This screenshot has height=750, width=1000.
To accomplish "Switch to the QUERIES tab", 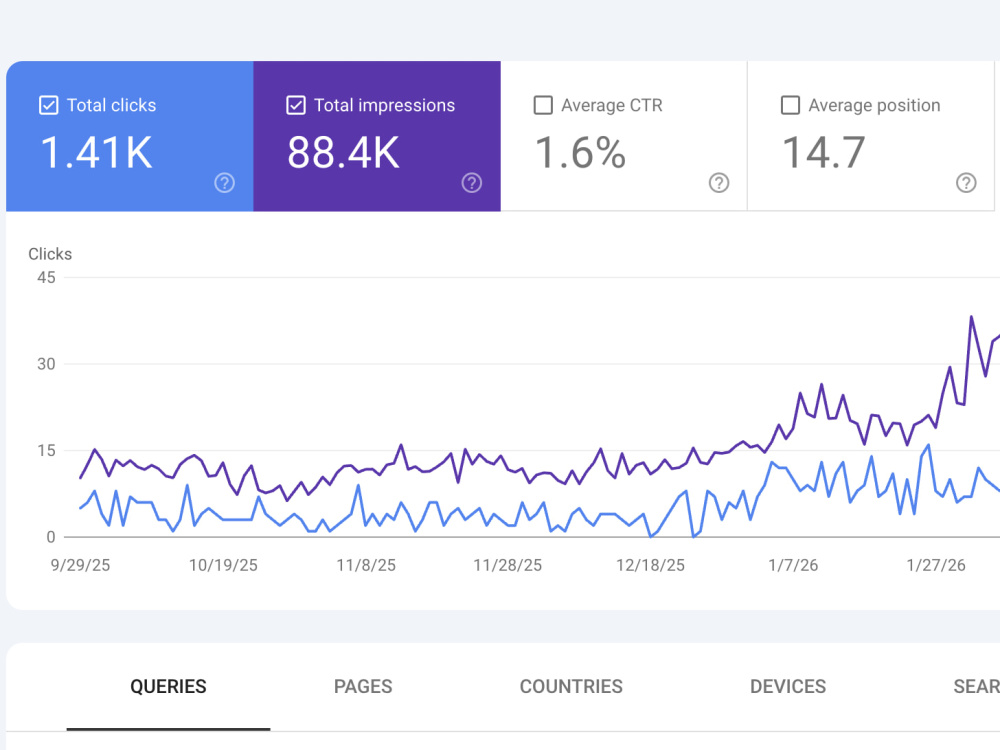I will pyautogui.click(x=168, y=687).
